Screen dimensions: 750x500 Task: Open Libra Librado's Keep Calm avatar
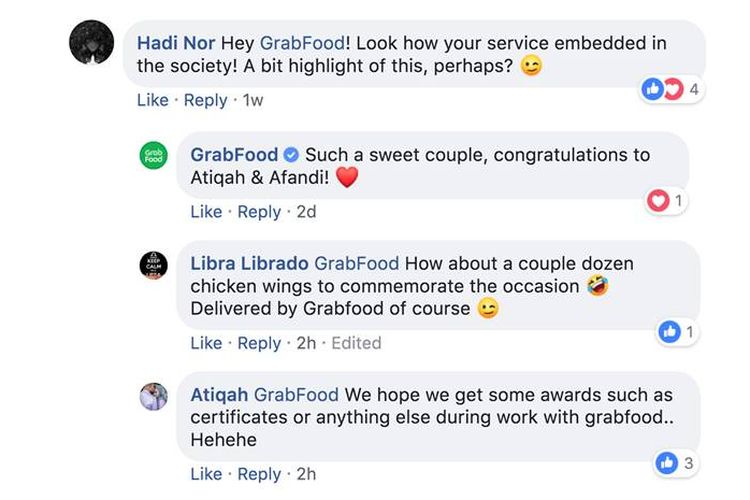tap(153, 265)
